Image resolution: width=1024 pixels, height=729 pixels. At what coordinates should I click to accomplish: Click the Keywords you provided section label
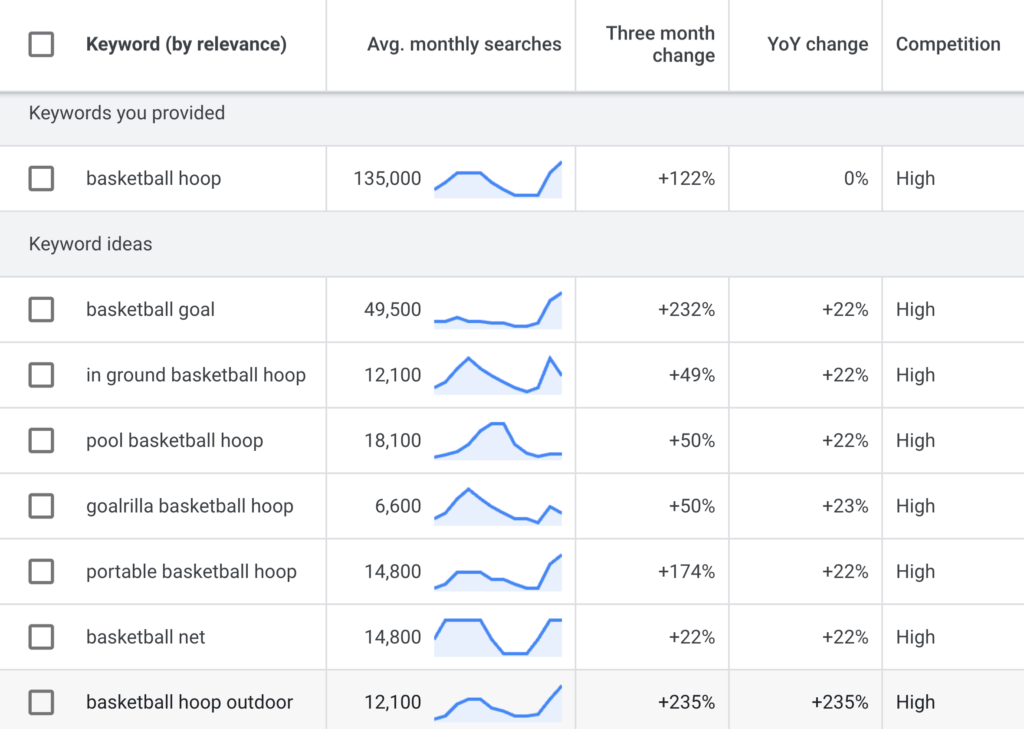click(x=124, y=113)
